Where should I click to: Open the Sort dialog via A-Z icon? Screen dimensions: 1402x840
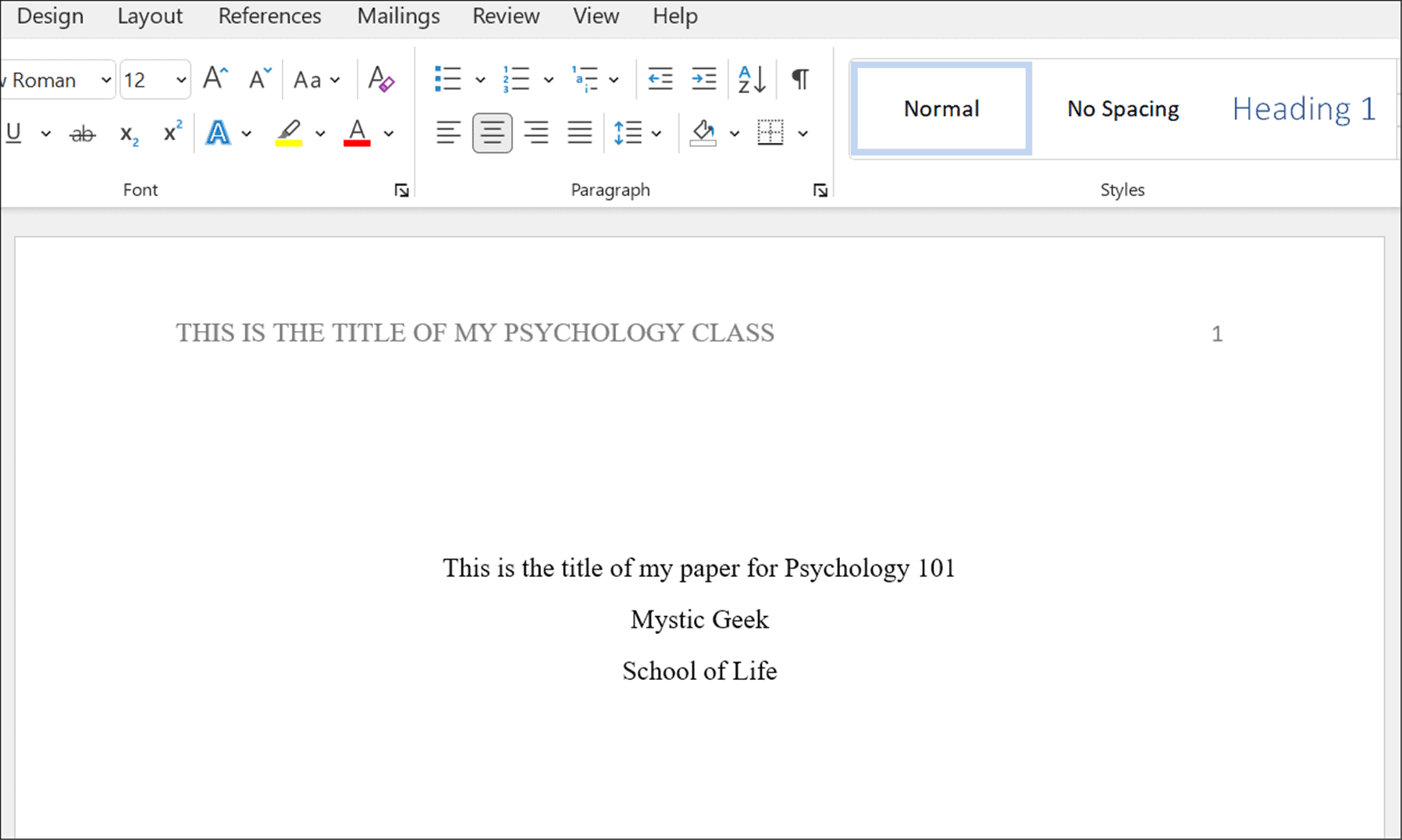tap(750, 79)
